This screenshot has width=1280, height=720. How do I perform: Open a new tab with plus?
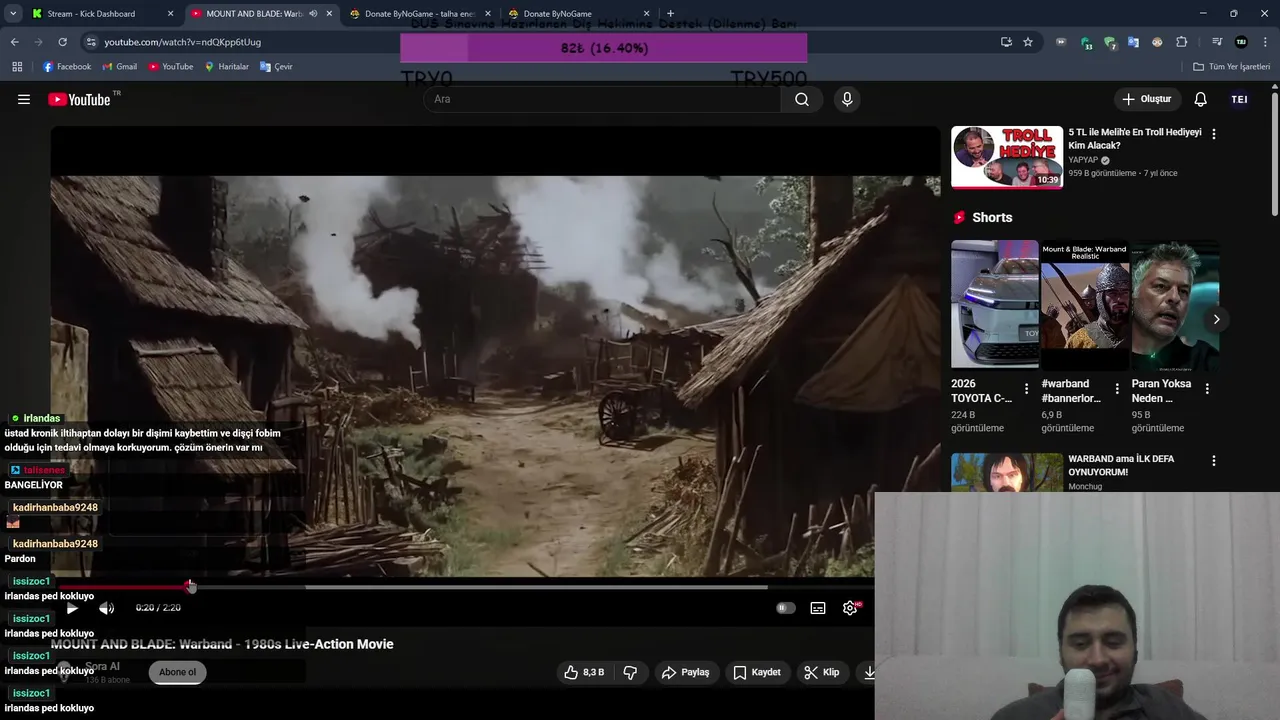(x=670, y=14)
